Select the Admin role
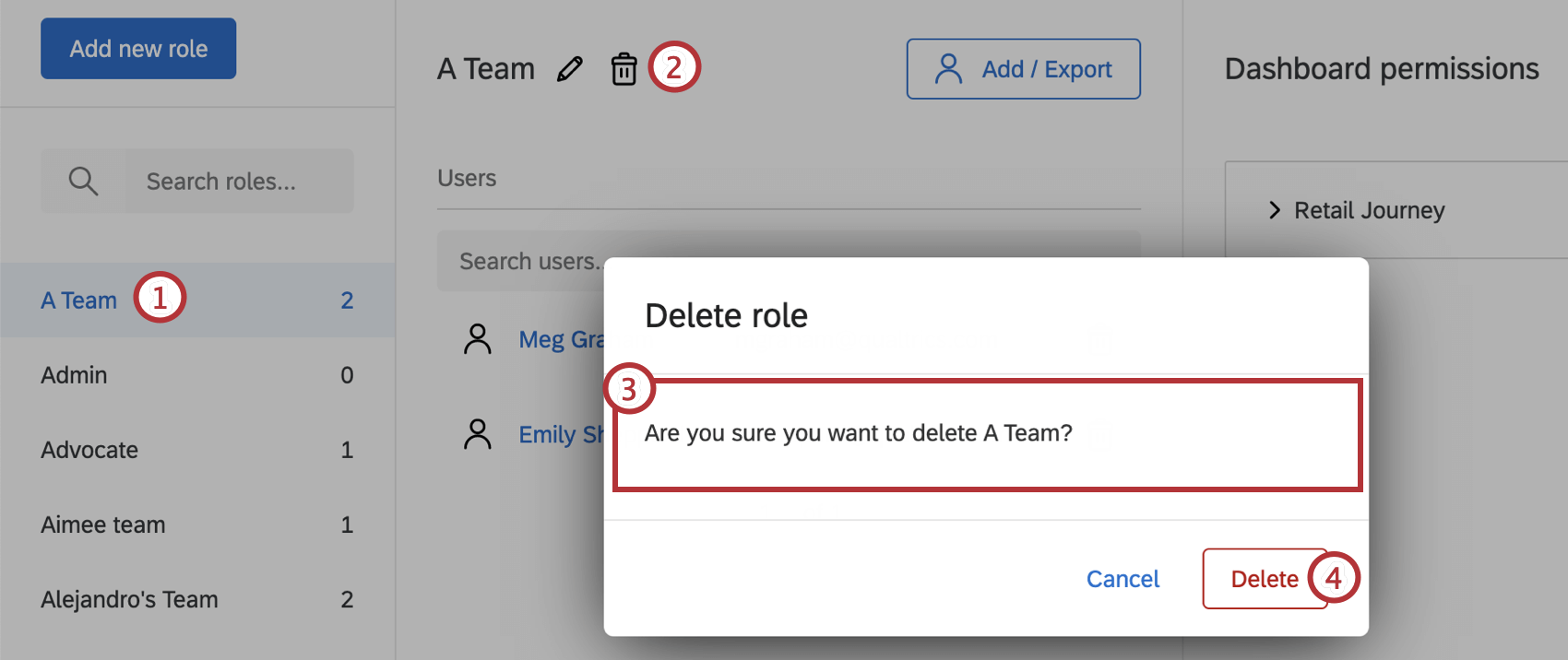The image size is (1568, 660). click(74, 375)
